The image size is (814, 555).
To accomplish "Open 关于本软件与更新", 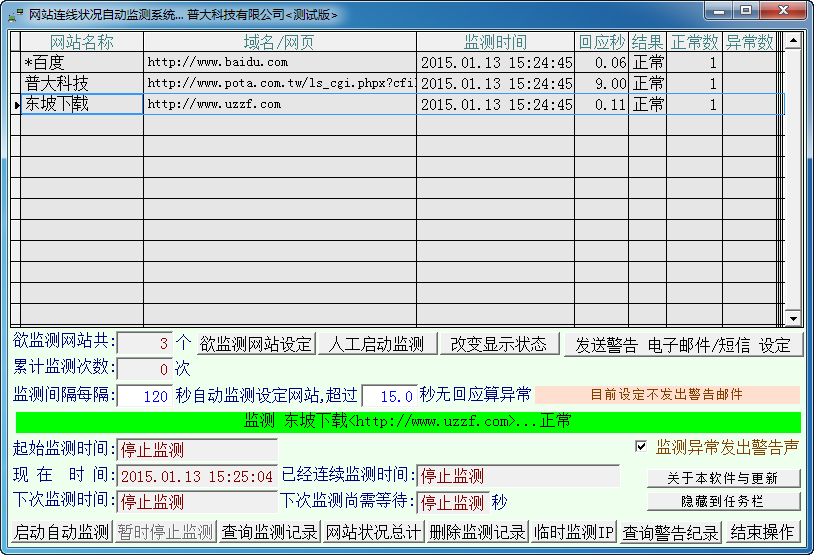I will point(723,478).
